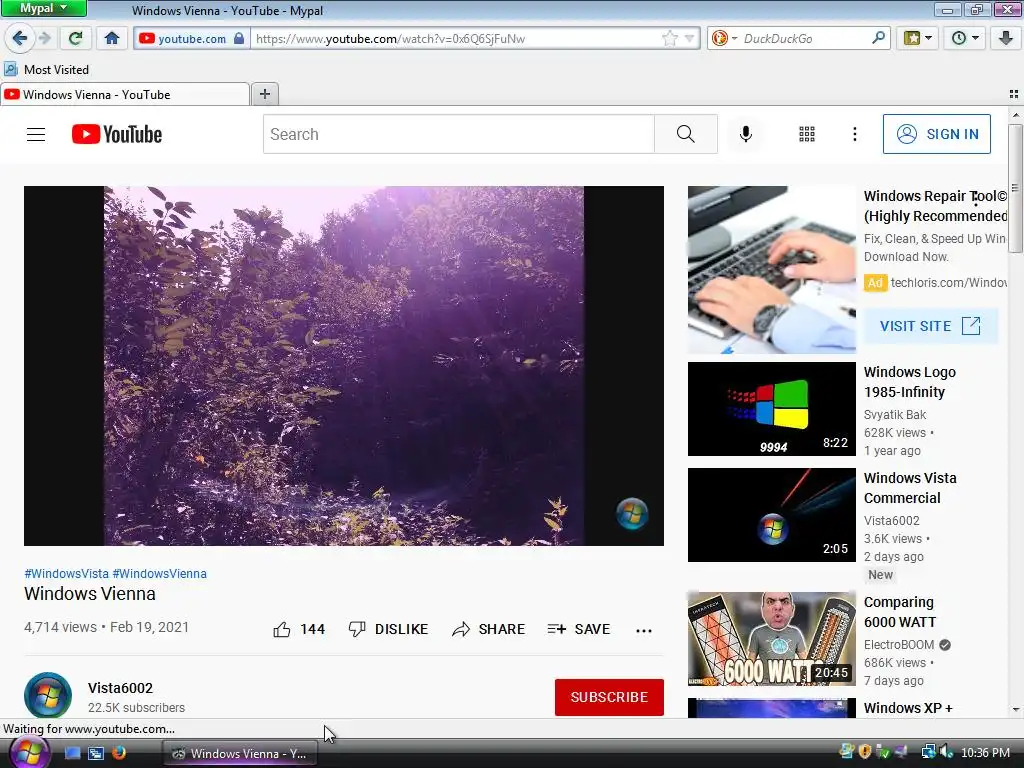Viewport: 1024px width, 768px height.
Task: Click the SIGN IN button
Action: pos(936,134)
